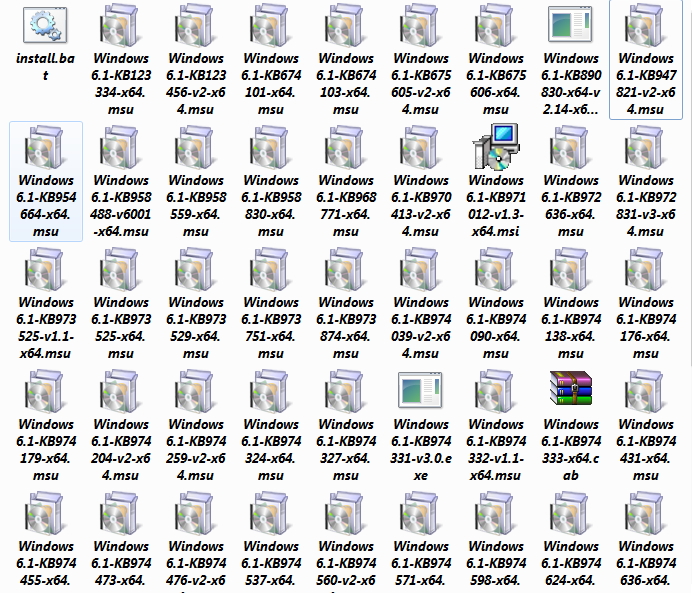Select Windows6.1-KB674101-x64.msu icon
Viewport: 692px width, 593px height.
(x=271, y=25)
